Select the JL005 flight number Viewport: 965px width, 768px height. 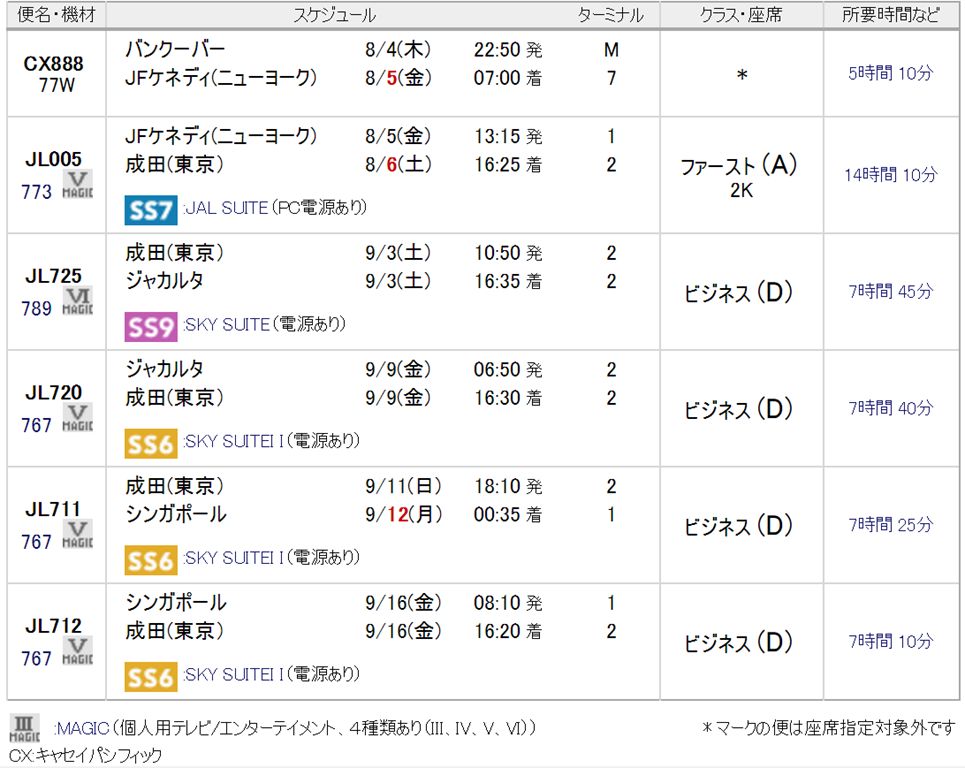point(54,159)
